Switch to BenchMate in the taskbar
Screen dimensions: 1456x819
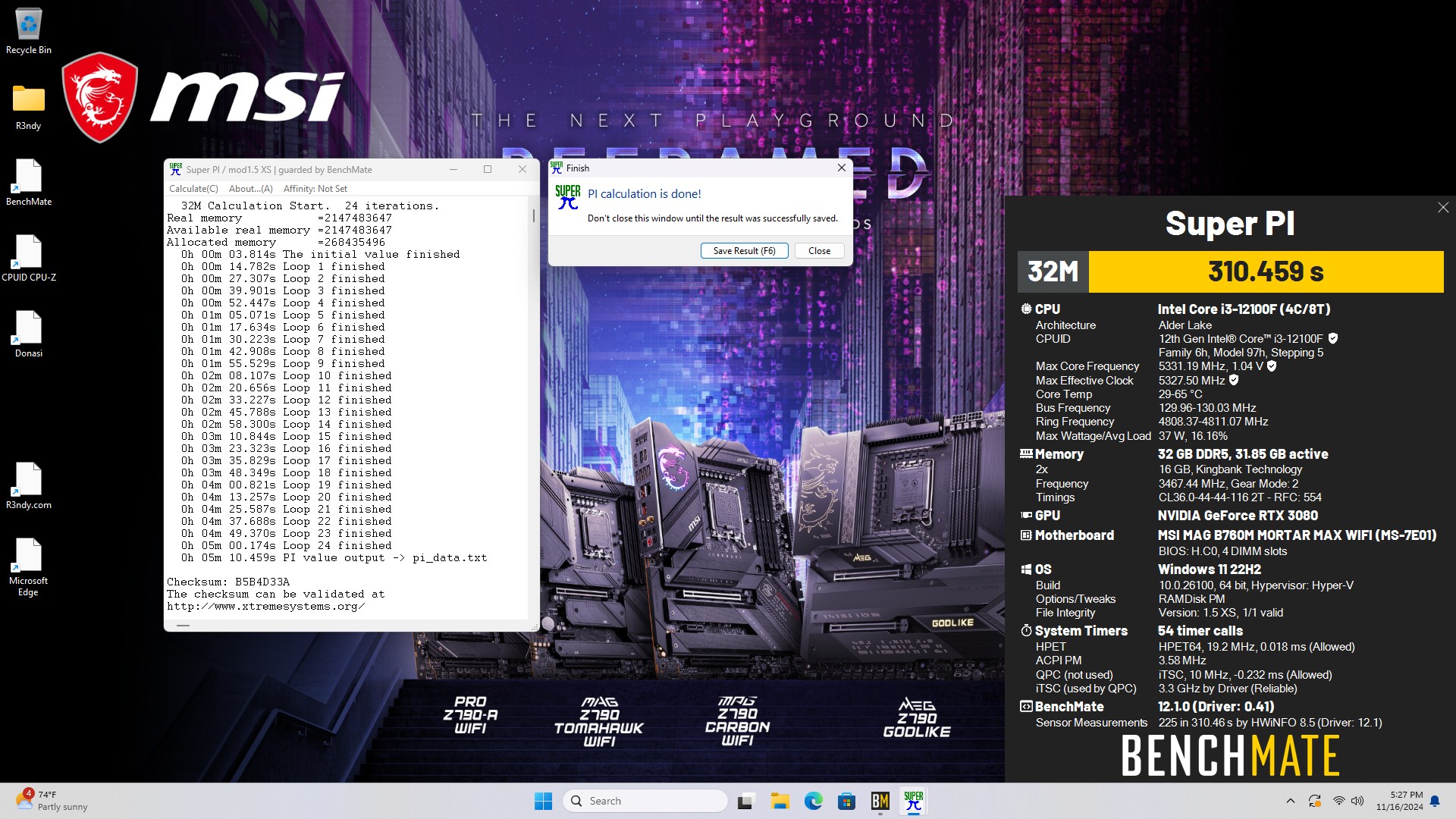pyautogui.click(x=880, y=801)
